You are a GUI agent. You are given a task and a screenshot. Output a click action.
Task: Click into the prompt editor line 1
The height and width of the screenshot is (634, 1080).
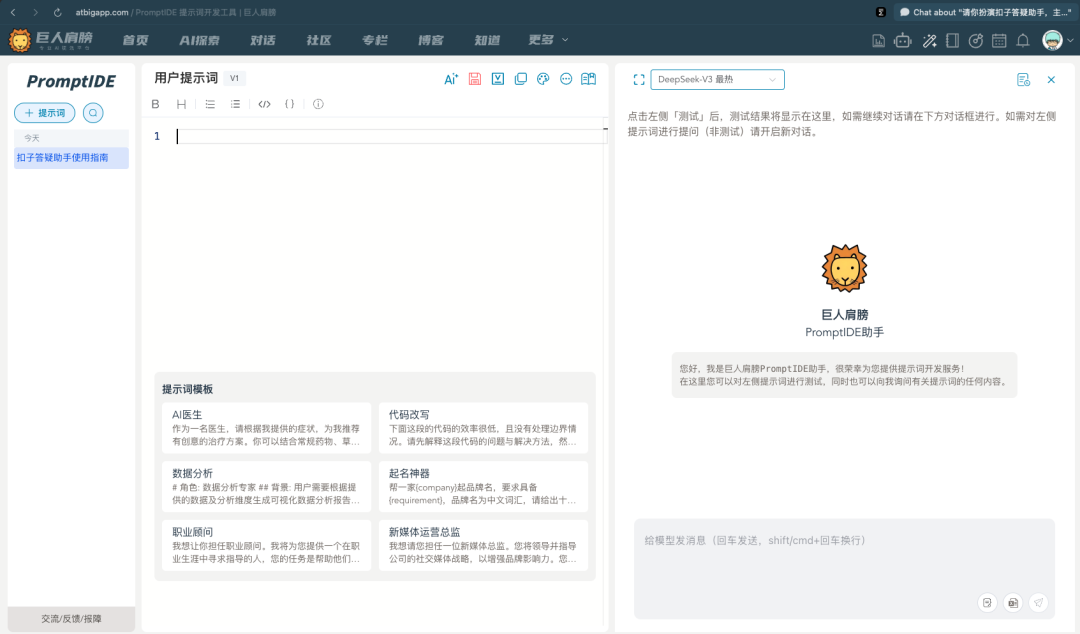point(391,136)
